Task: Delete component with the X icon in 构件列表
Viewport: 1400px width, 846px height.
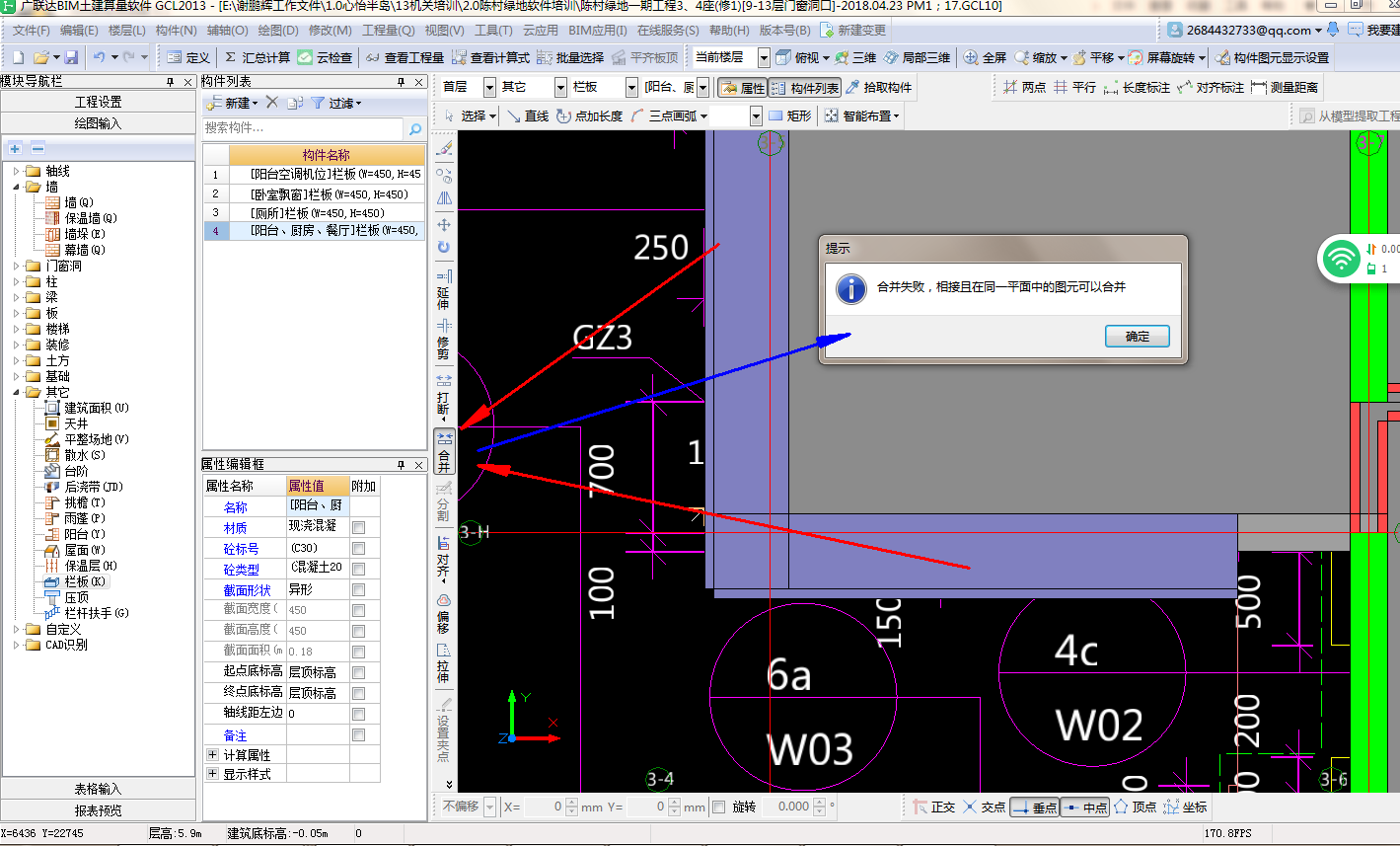Action: click(272, 103)
